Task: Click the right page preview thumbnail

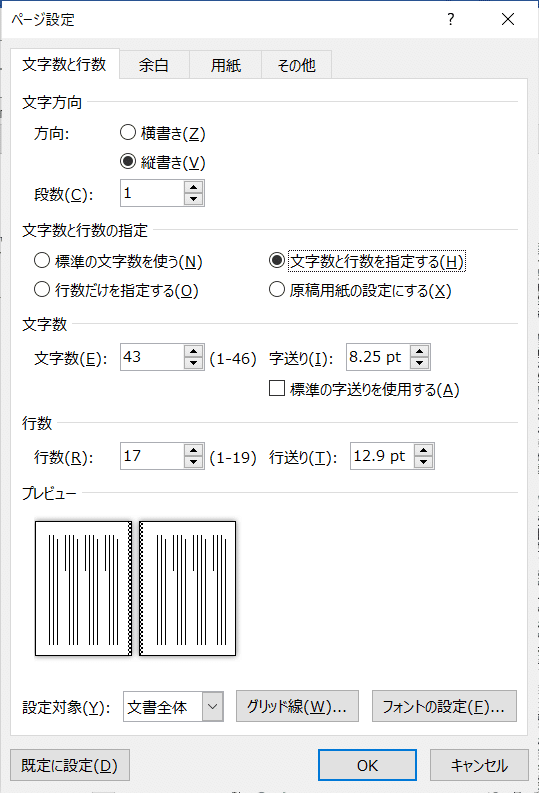Action: (x=188, y=588)
